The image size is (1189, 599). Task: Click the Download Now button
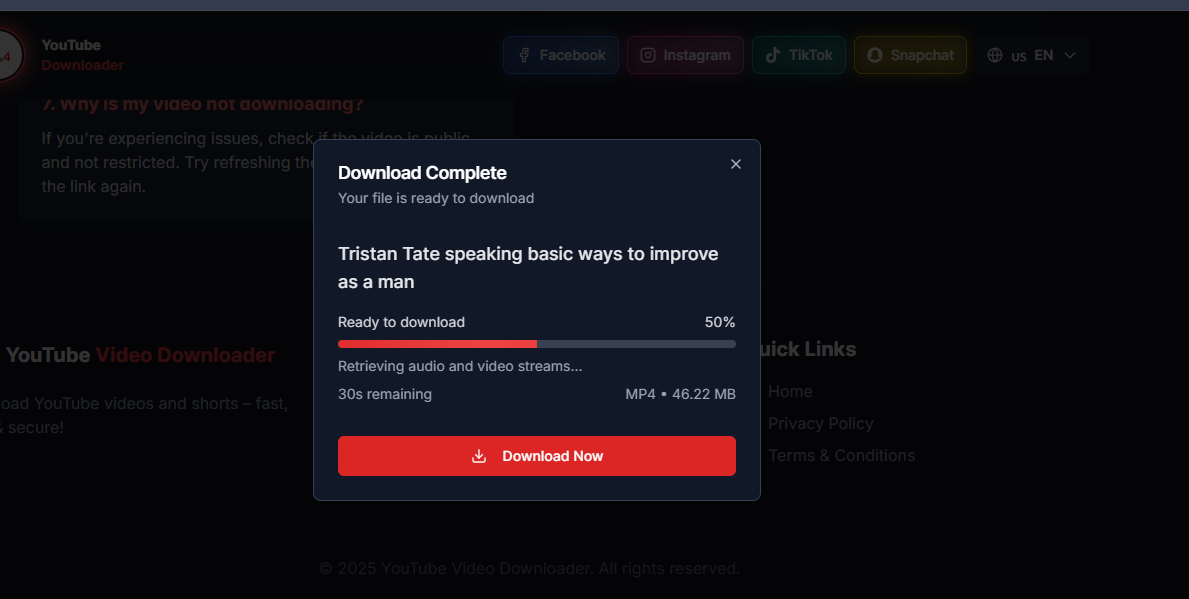pos(537,456)
